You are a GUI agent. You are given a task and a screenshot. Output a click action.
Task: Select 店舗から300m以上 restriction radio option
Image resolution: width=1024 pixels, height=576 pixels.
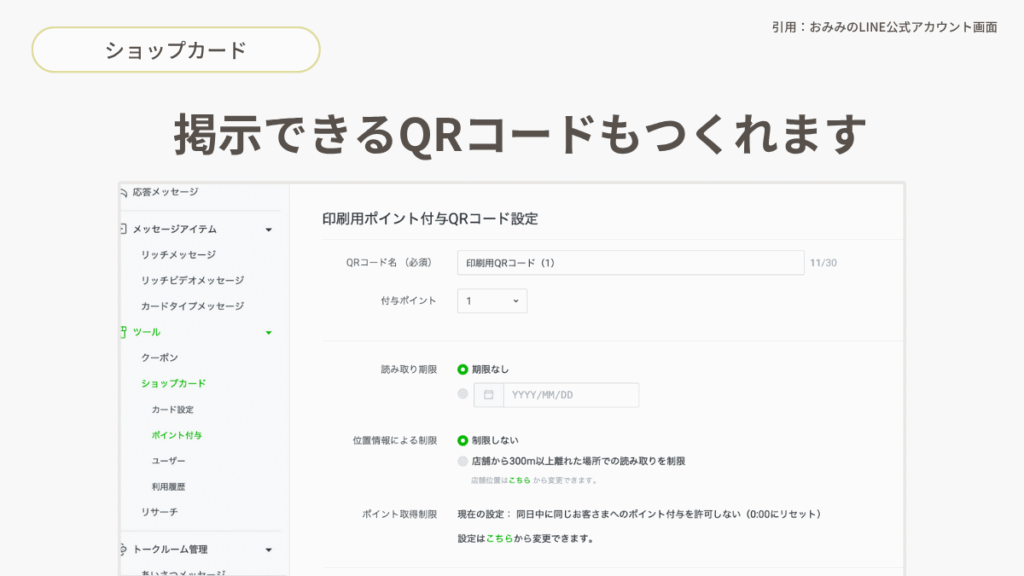[463, 461]
